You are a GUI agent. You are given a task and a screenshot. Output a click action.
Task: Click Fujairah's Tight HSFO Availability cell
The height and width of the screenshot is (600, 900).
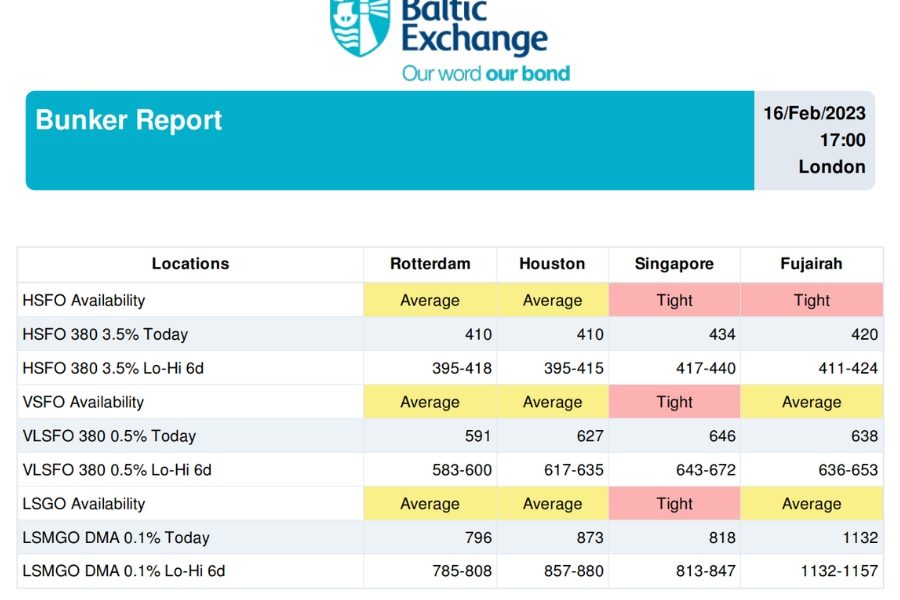pos(812,300)
